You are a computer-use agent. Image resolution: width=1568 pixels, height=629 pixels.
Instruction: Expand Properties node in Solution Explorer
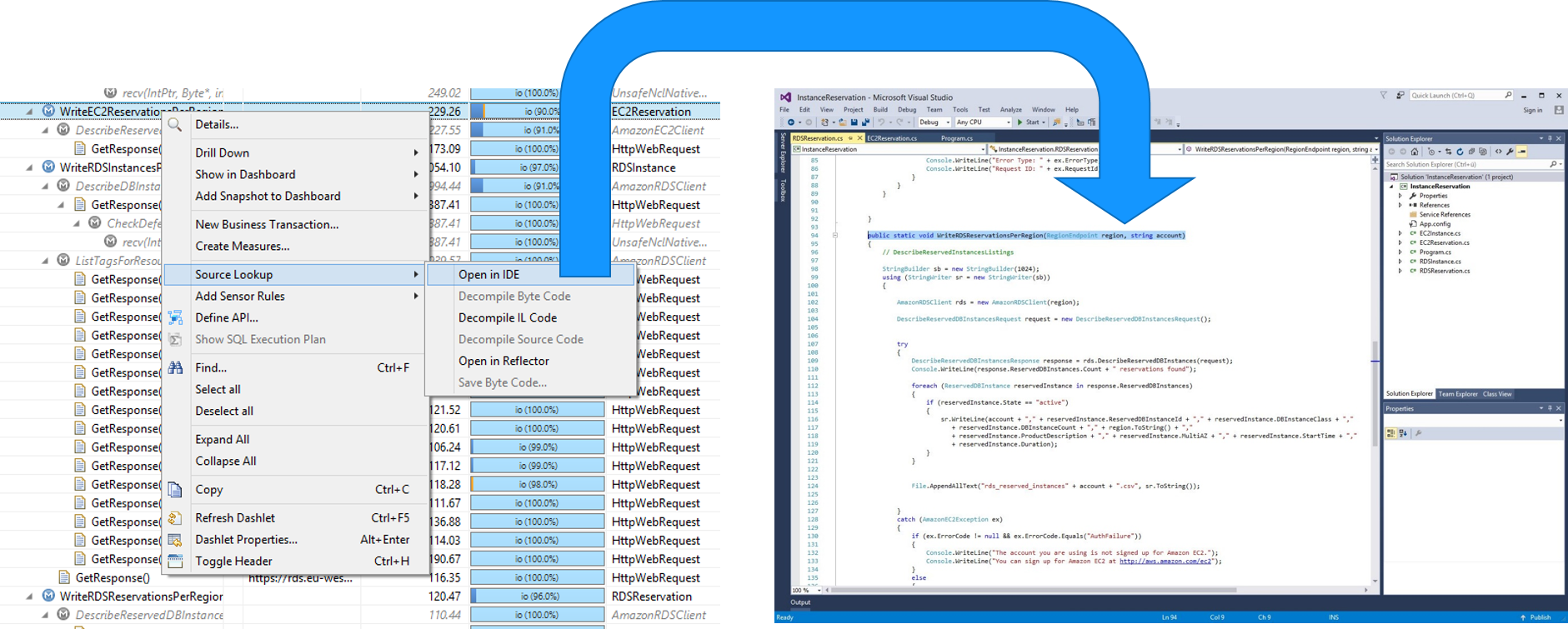point(1400,196)
